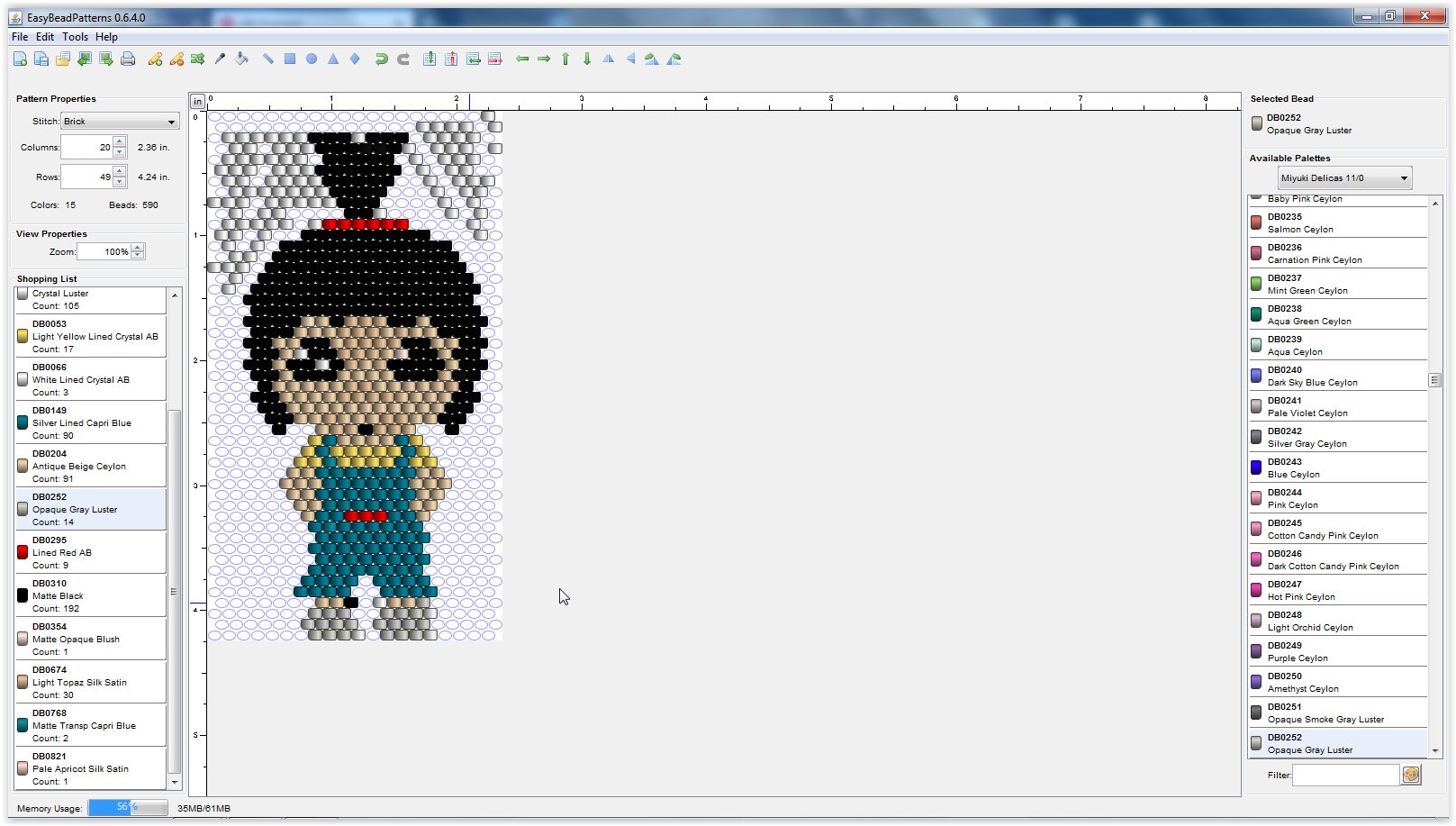Click the Print icon in the toolbar

(x=128, y=59)
